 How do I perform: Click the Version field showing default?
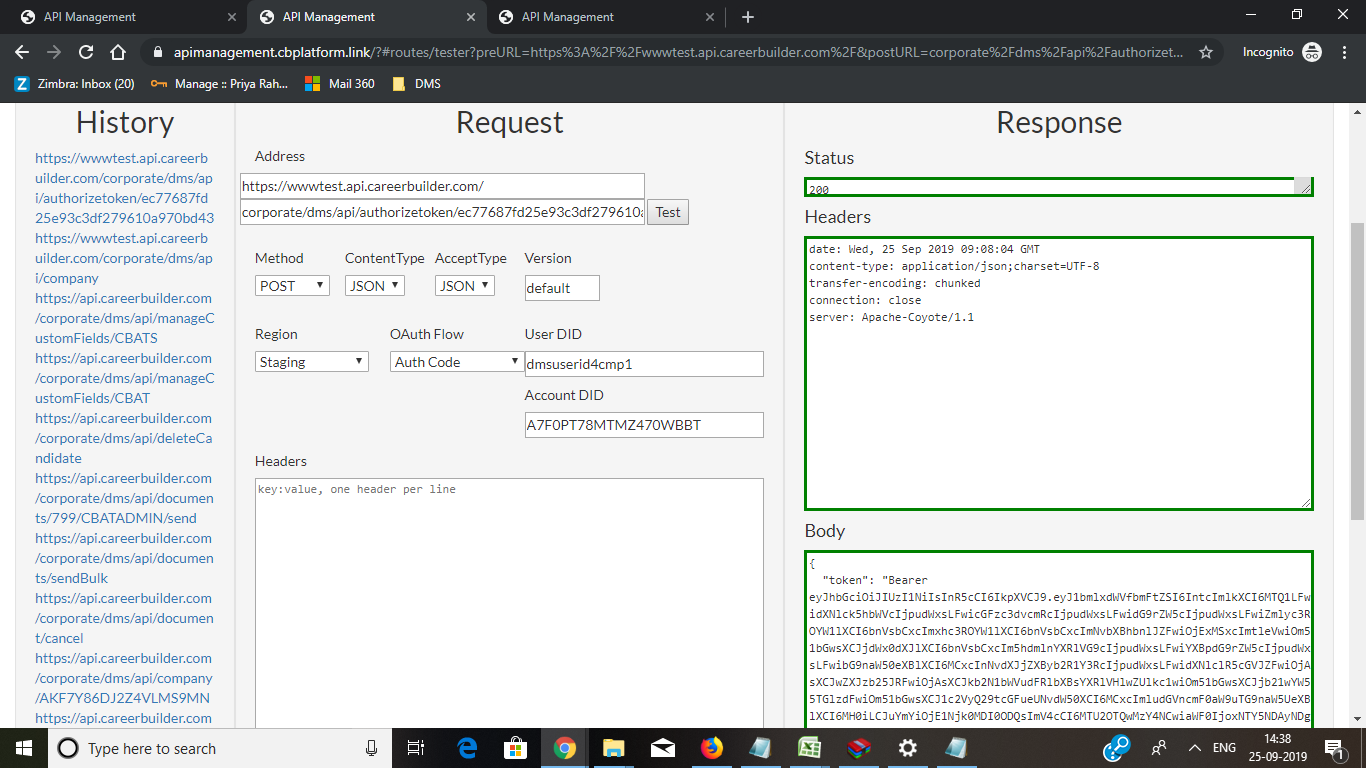[562, 288]
